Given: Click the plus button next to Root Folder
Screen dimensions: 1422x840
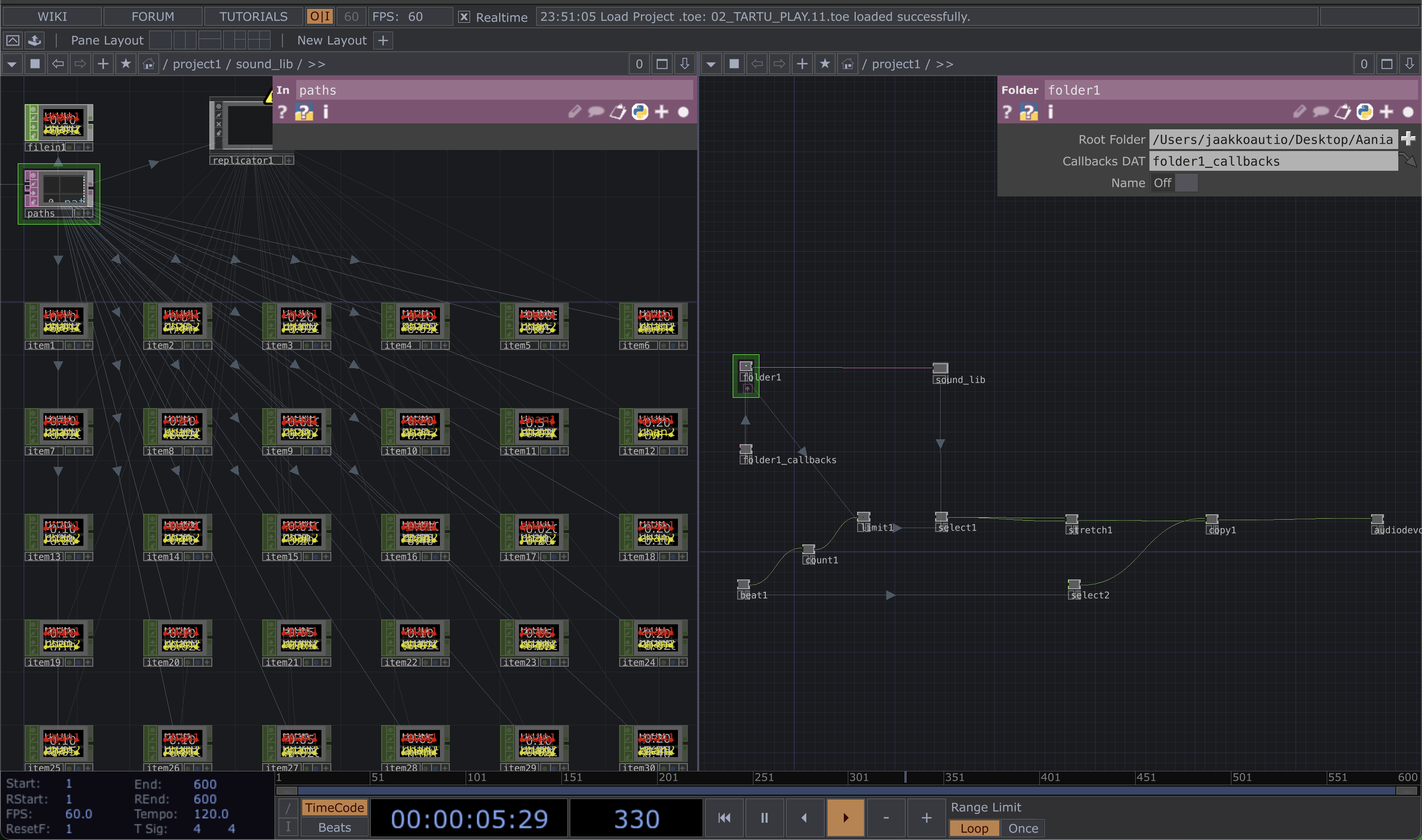Looking at the screenshot, I should tap(1408, 139).
